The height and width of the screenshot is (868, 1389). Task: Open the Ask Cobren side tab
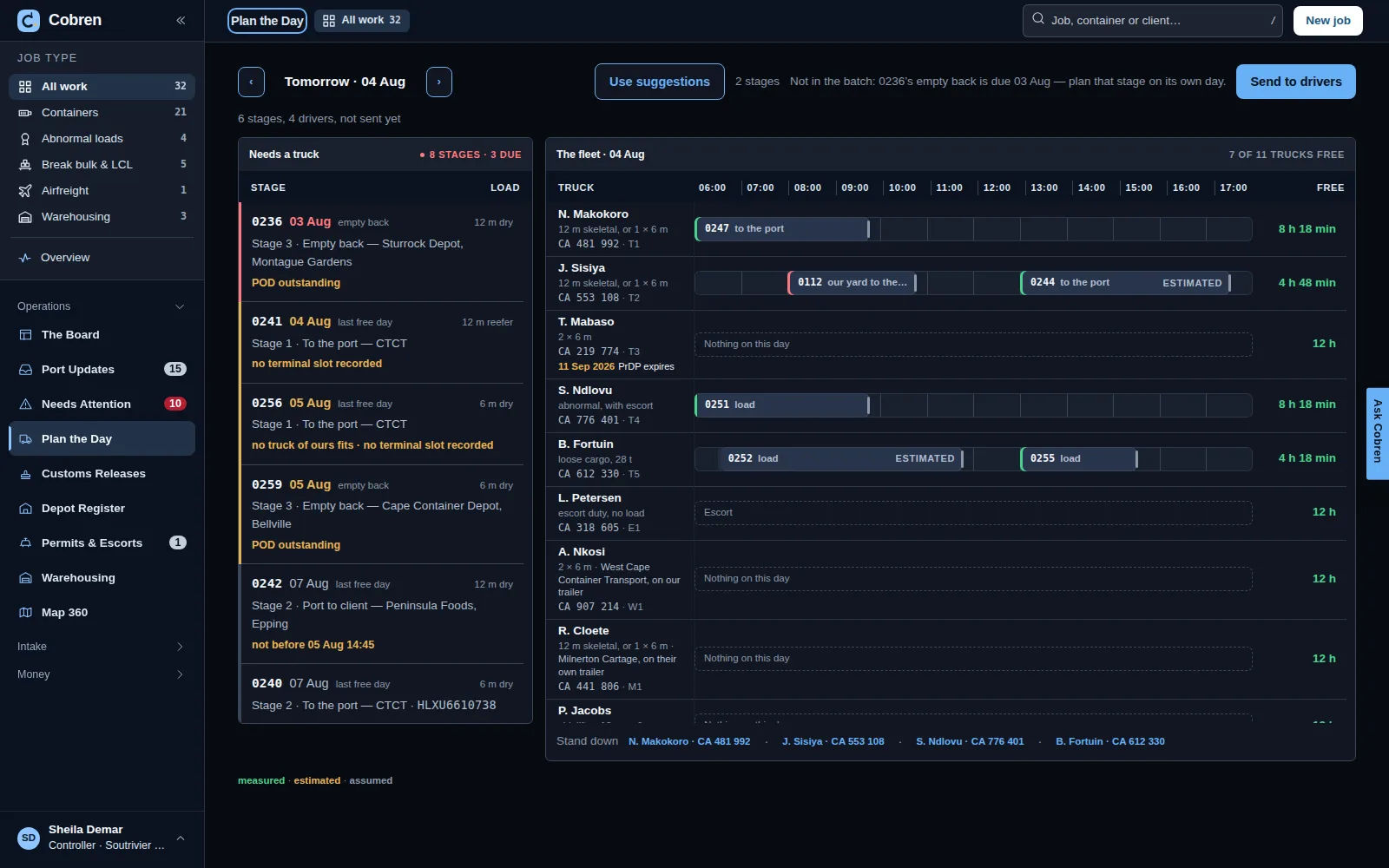pos(1378,433)
